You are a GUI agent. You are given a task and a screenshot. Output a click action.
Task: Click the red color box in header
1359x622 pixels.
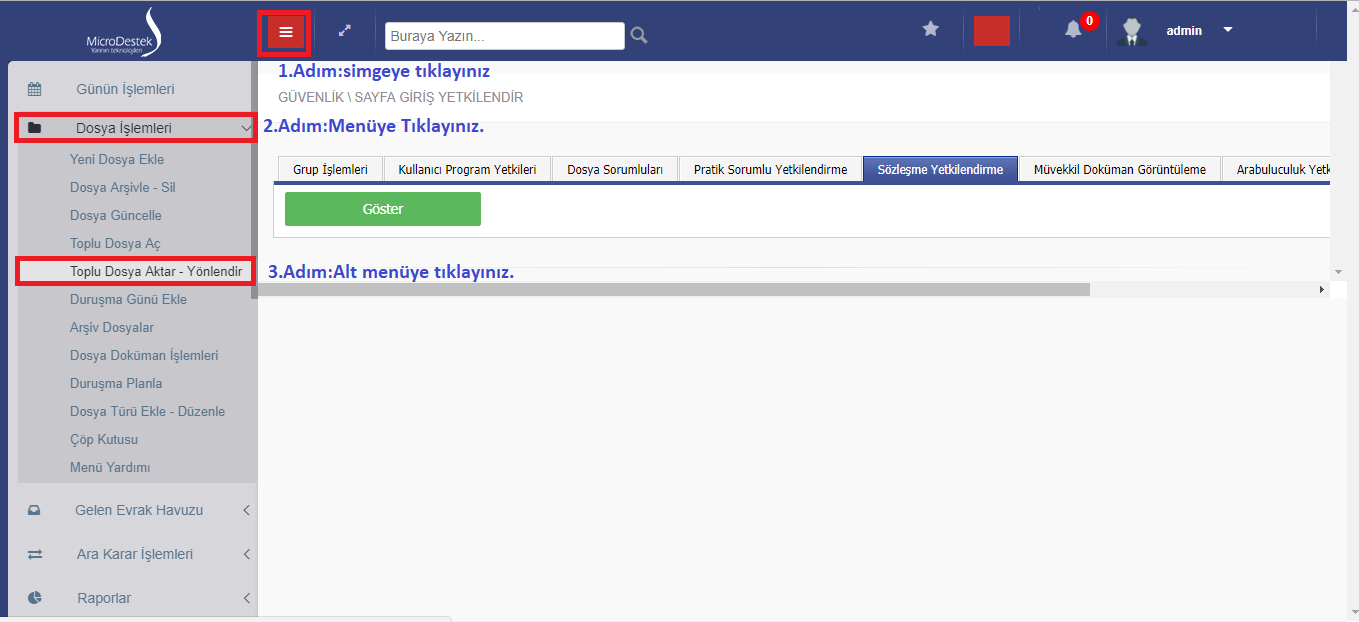[x=991, y=30]
